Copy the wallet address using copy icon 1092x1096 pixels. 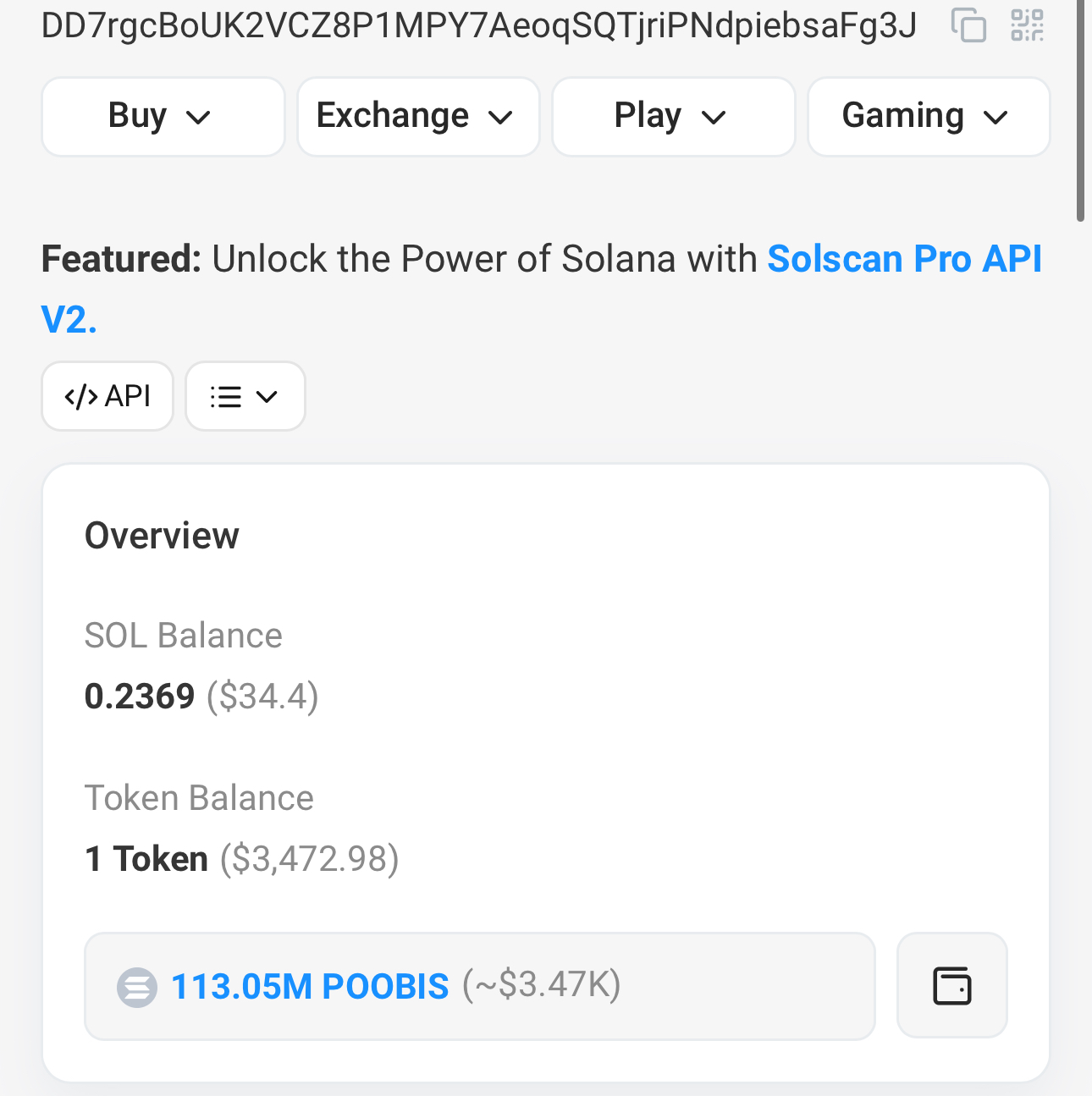(968, 25)
